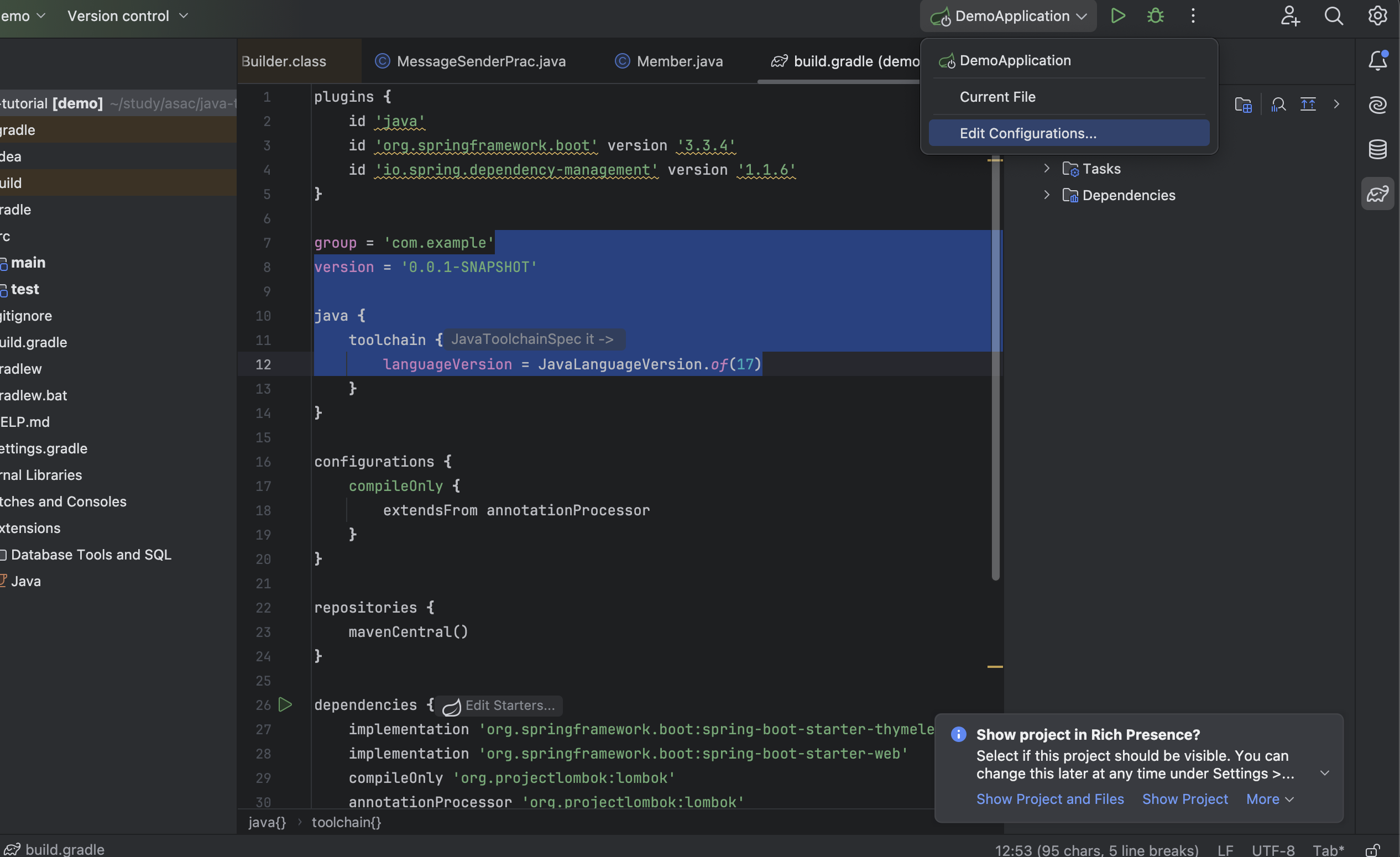Run DemoApplication with the green play button
The width and height of the screenshot is (1400, 857).
1117,16
